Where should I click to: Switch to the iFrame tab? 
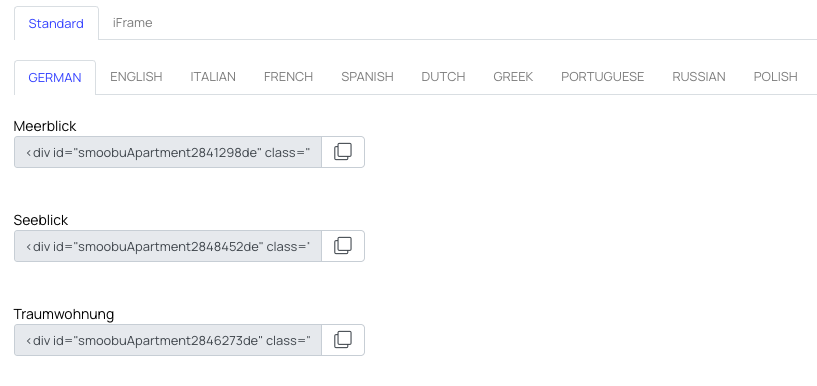pyautogui.click(x=132, y=23)
